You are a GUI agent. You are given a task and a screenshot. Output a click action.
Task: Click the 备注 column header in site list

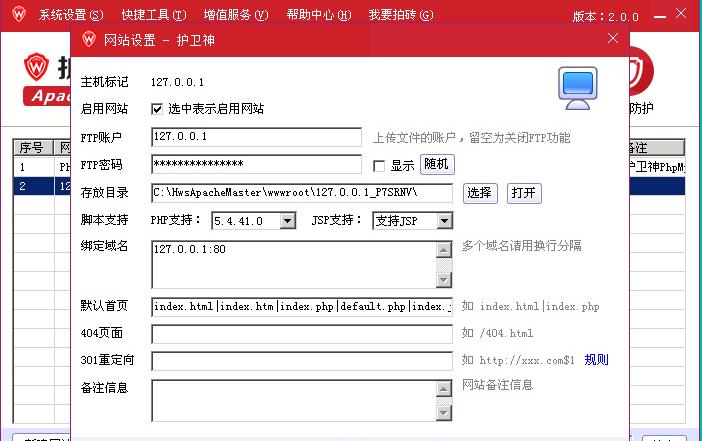(x=657, y=147)
